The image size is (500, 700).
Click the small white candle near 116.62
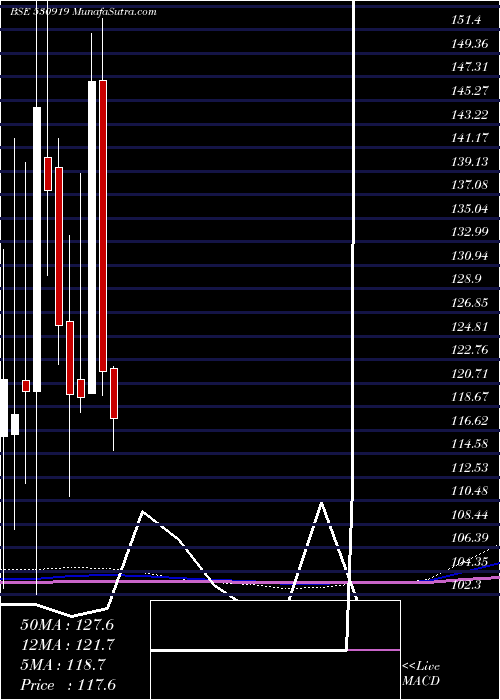pyautogui.click(x=15, y=424)
